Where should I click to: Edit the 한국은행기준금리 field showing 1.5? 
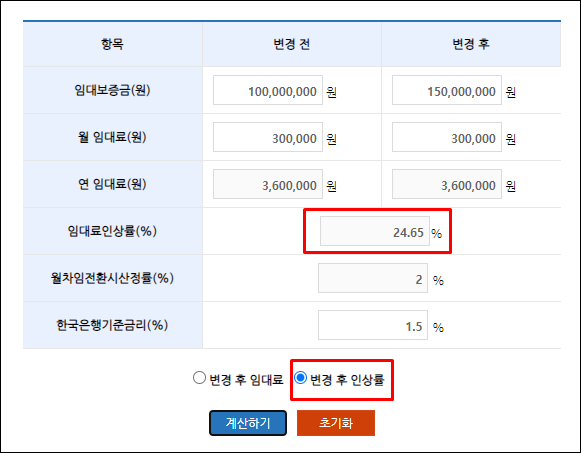click(x=373, y=325)
